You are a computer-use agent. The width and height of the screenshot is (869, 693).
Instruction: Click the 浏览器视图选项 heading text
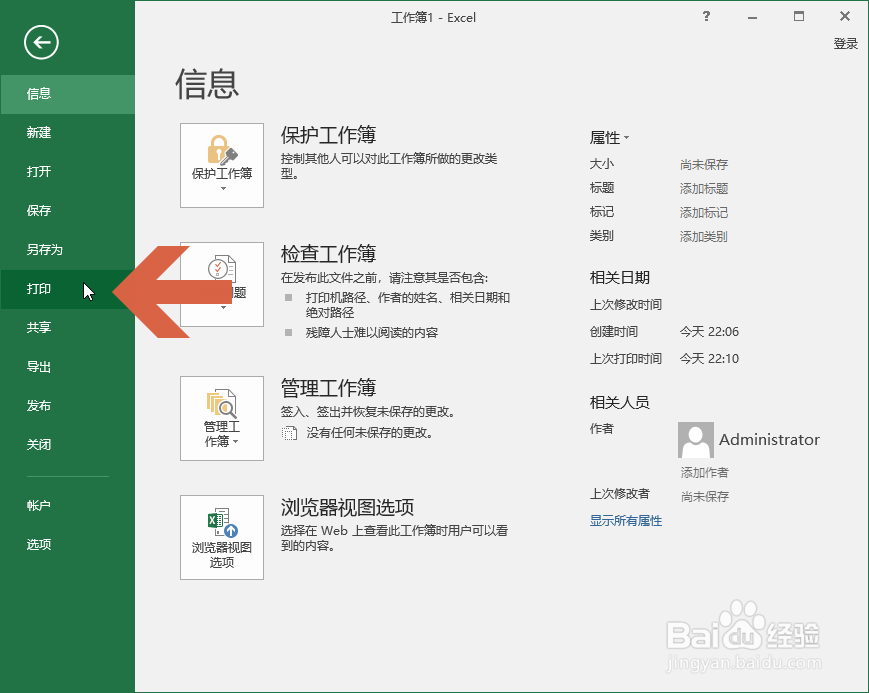(347, 507)
